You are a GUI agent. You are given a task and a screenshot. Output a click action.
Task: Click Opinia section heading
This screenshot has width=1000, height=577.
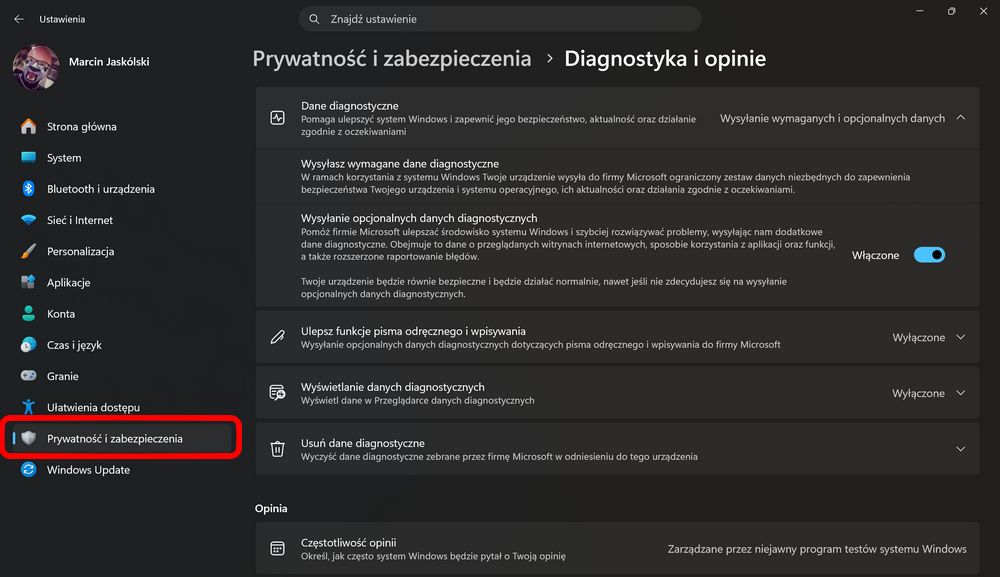271,508
